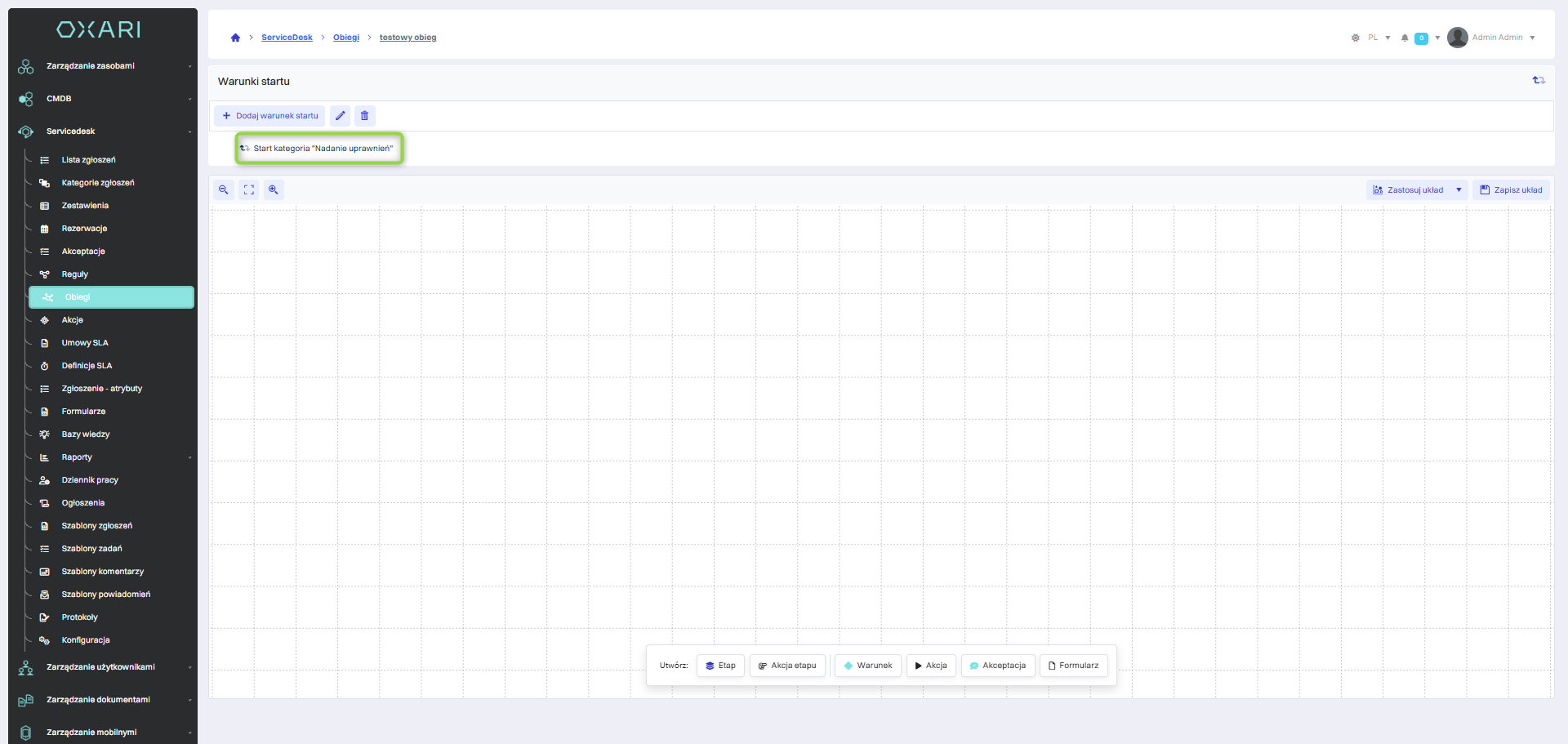Zoom out the workflow canvas
The width and height of the screenshot is (1568, 744).
click(224, 189)
